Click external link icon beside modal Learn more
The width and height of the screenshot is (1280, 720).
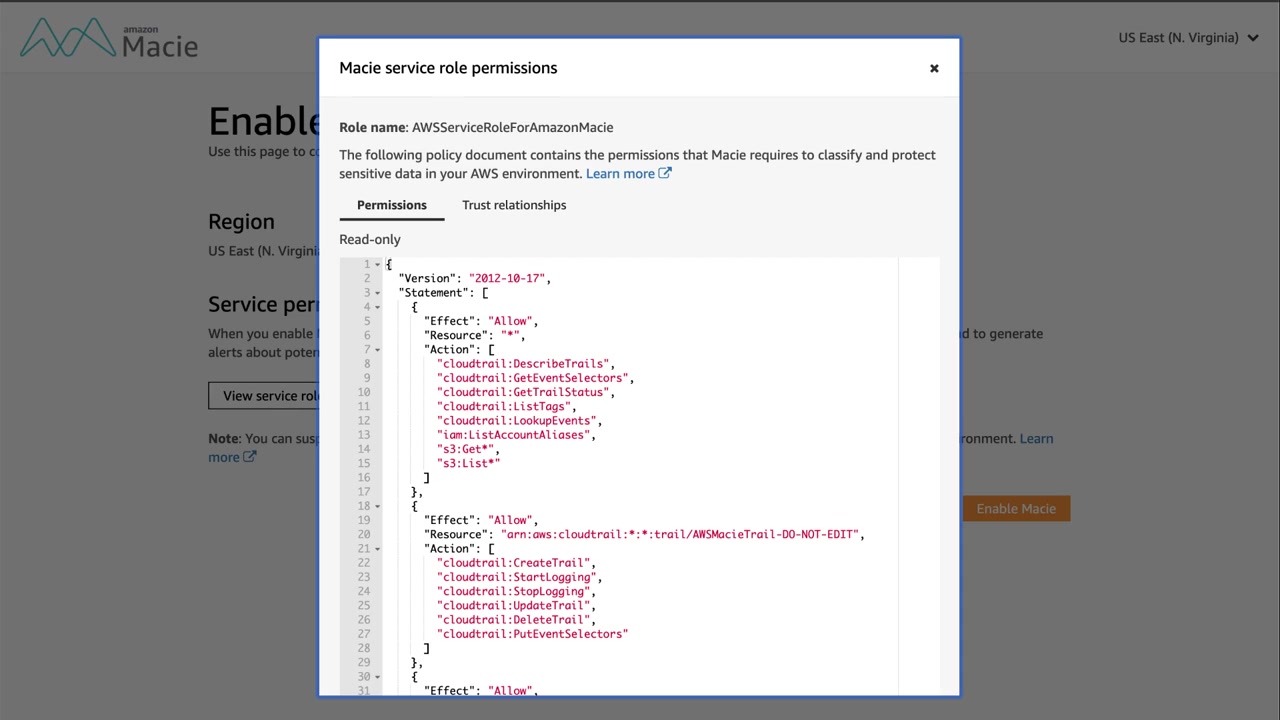pyautogui.click(x=665, y=173)
